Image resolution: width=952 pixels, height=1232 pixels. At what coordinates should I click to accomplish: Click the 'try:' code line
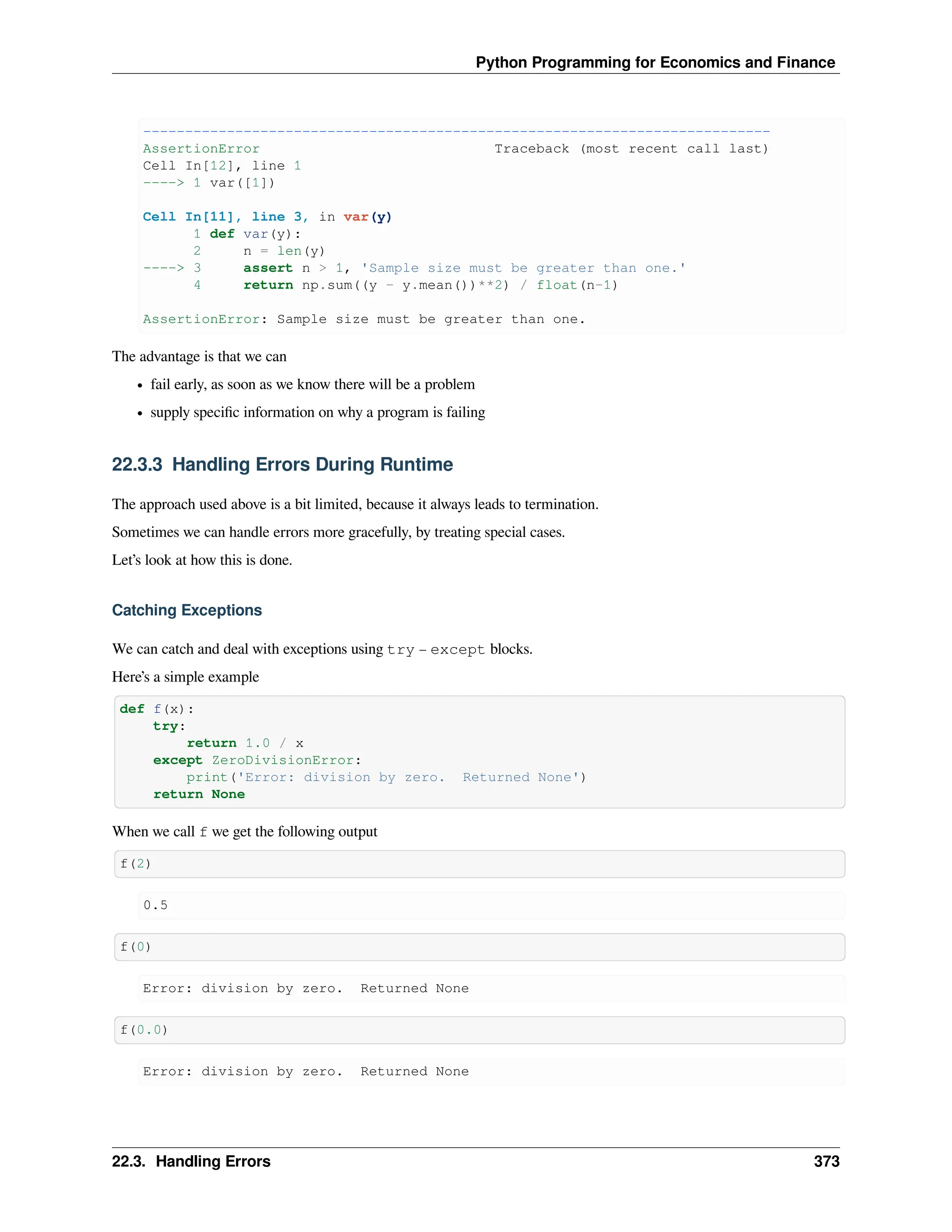click(169, 726)
